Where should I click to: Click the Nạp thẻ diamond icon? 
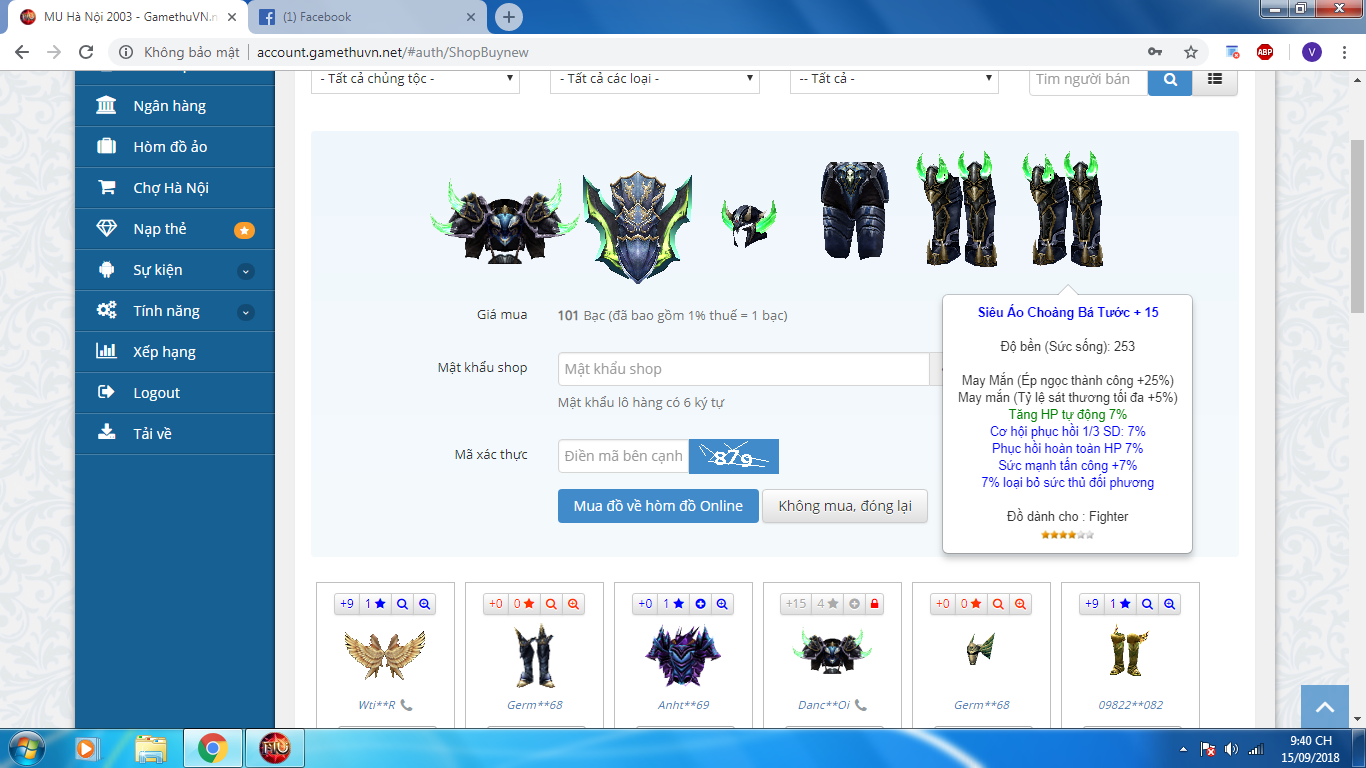pos(106,228)
